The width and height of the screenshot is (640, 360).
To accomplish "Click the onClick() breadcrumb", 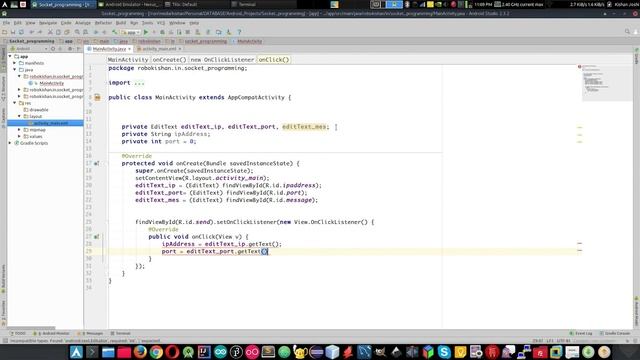I will 274,60.
